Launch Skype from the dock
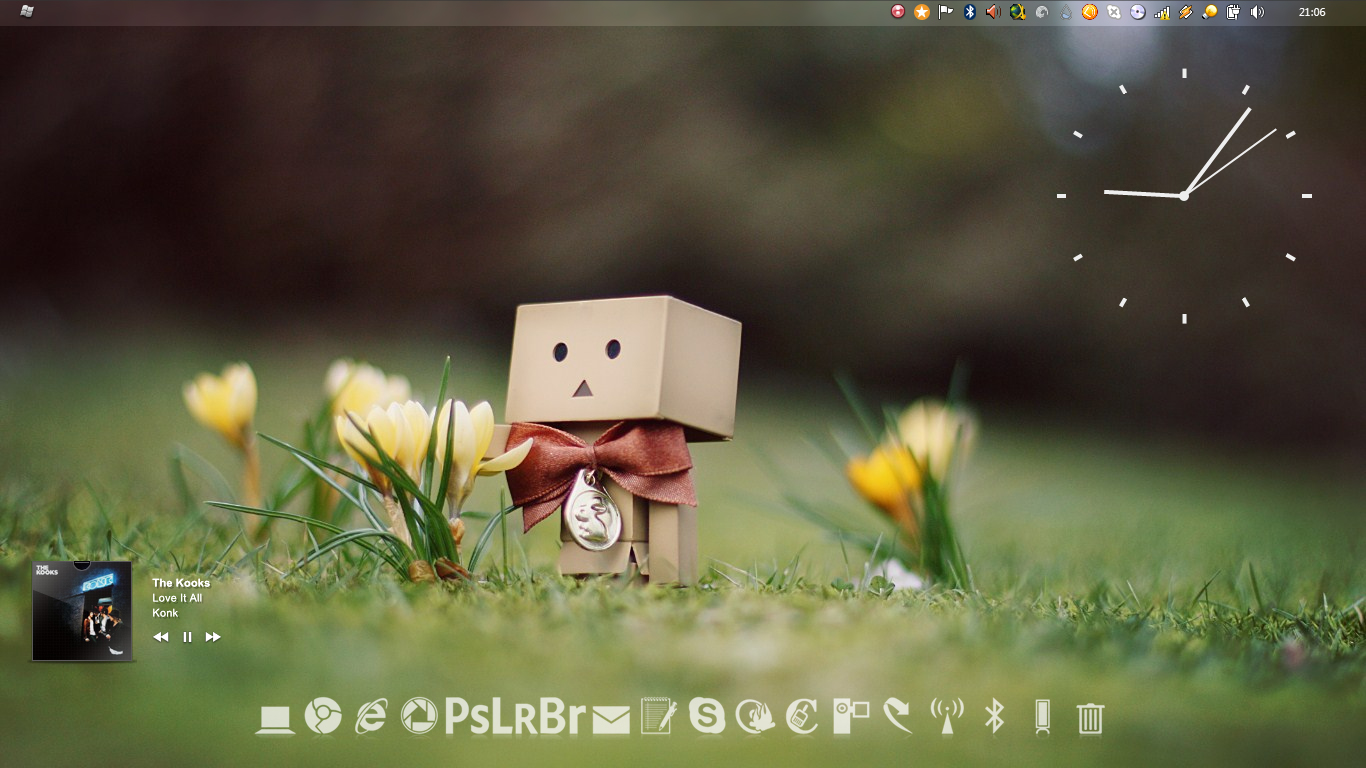 707,716
